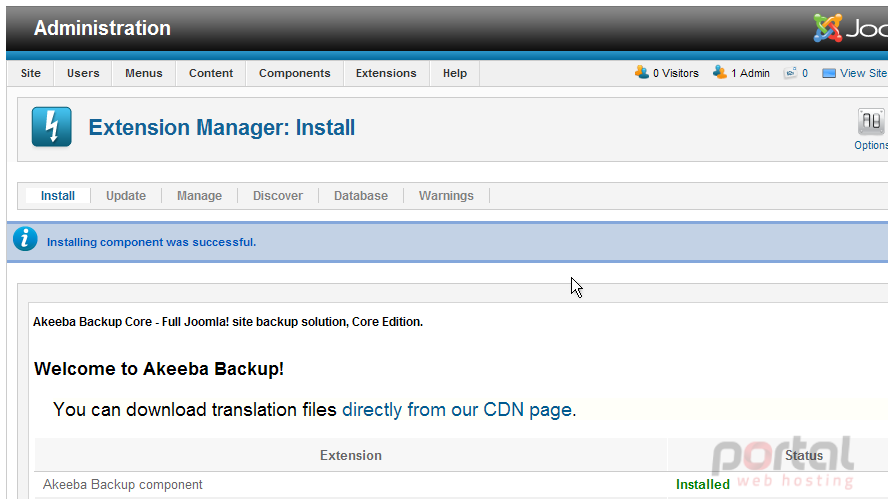
Task: Expand the Content dropdown menu
Action: pos(211,73)
